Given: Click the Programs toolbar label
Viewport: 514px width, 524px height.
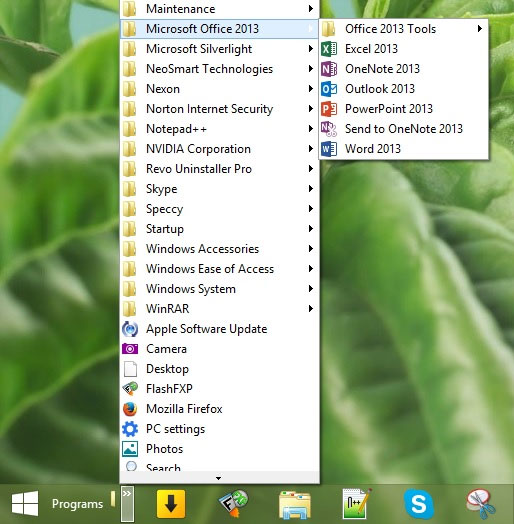Looking at the screenshot, I should 78,504.
